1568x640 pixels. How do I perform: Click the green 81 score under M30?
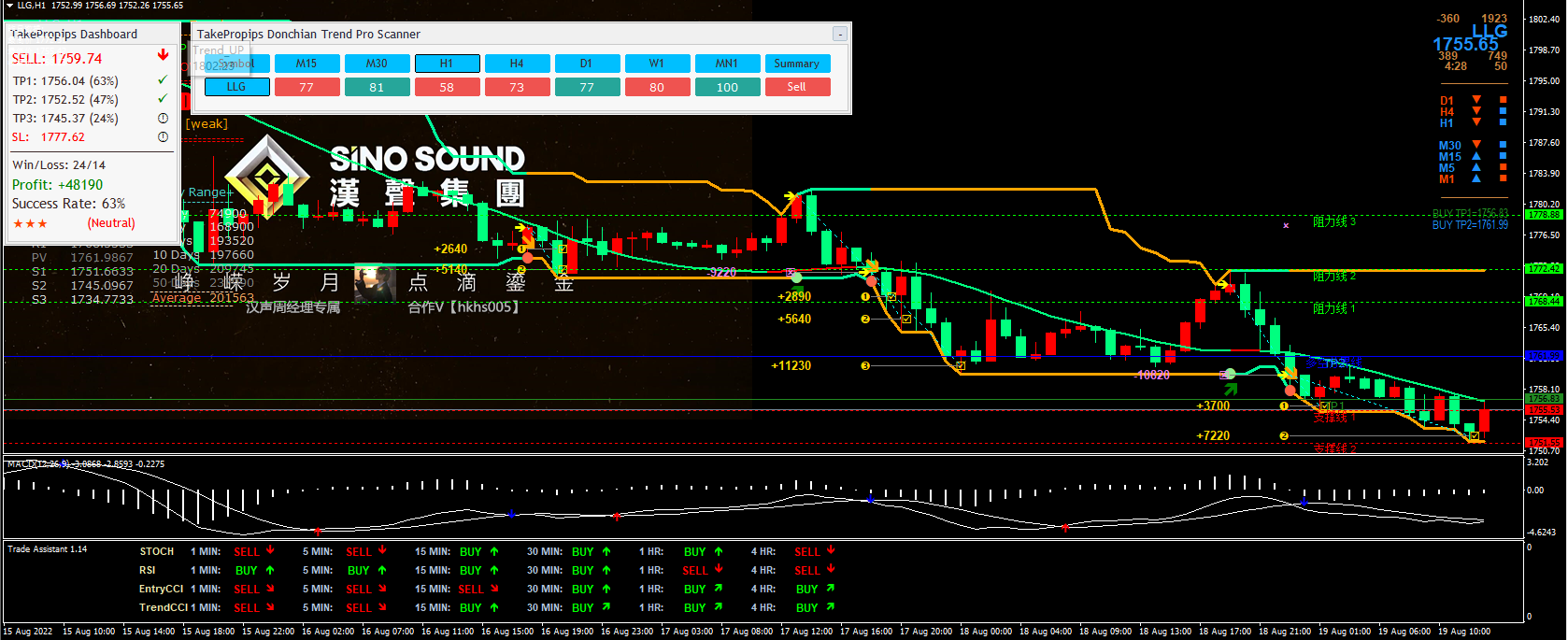coord(377,87)
